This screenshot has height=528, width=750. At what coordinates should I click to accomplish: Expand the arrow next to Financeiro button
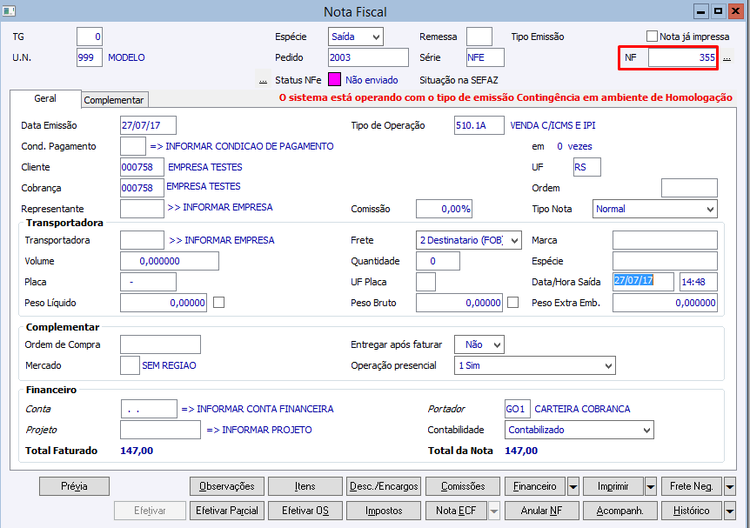tap(573, 487)
